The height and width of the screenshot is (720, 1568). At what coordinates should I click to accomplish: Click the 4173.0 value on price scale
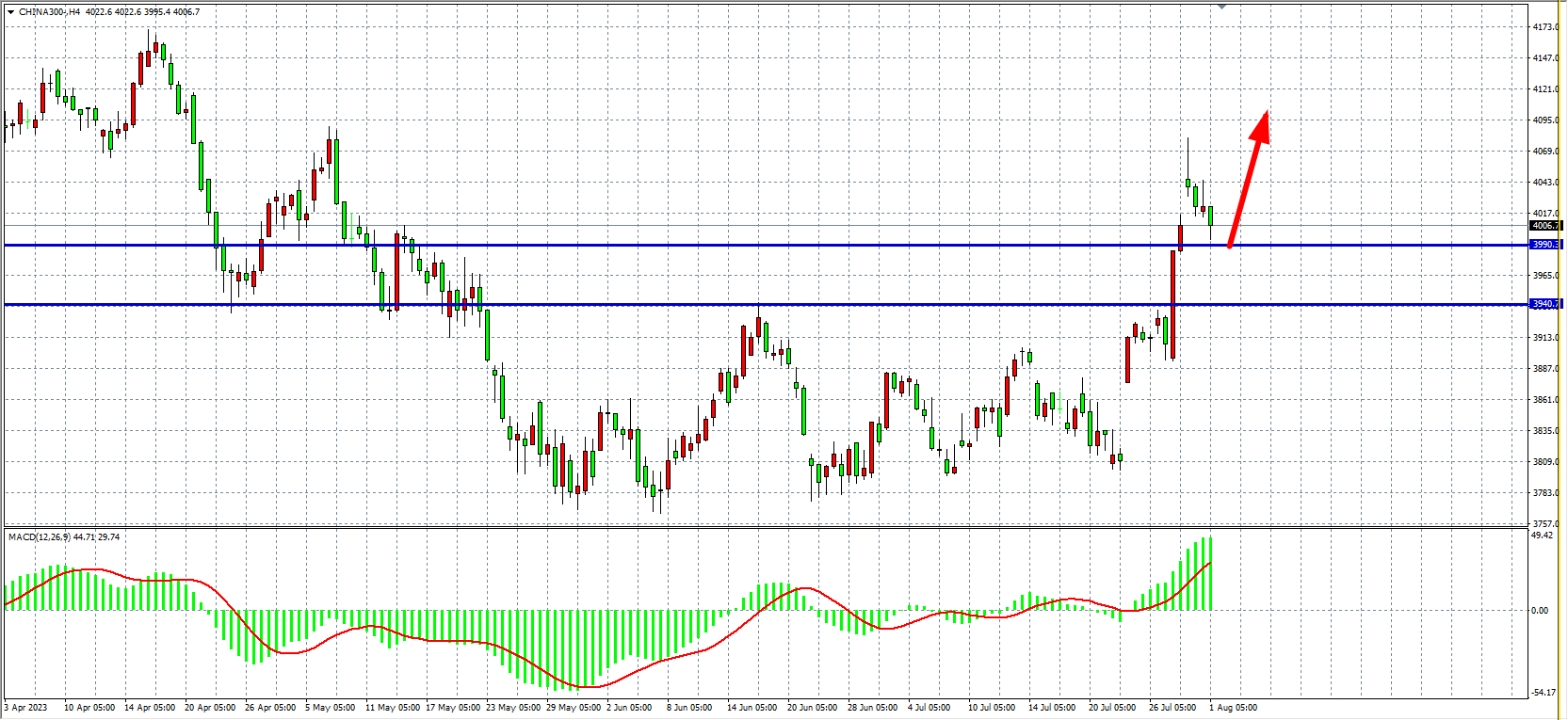pos(1544,27)
